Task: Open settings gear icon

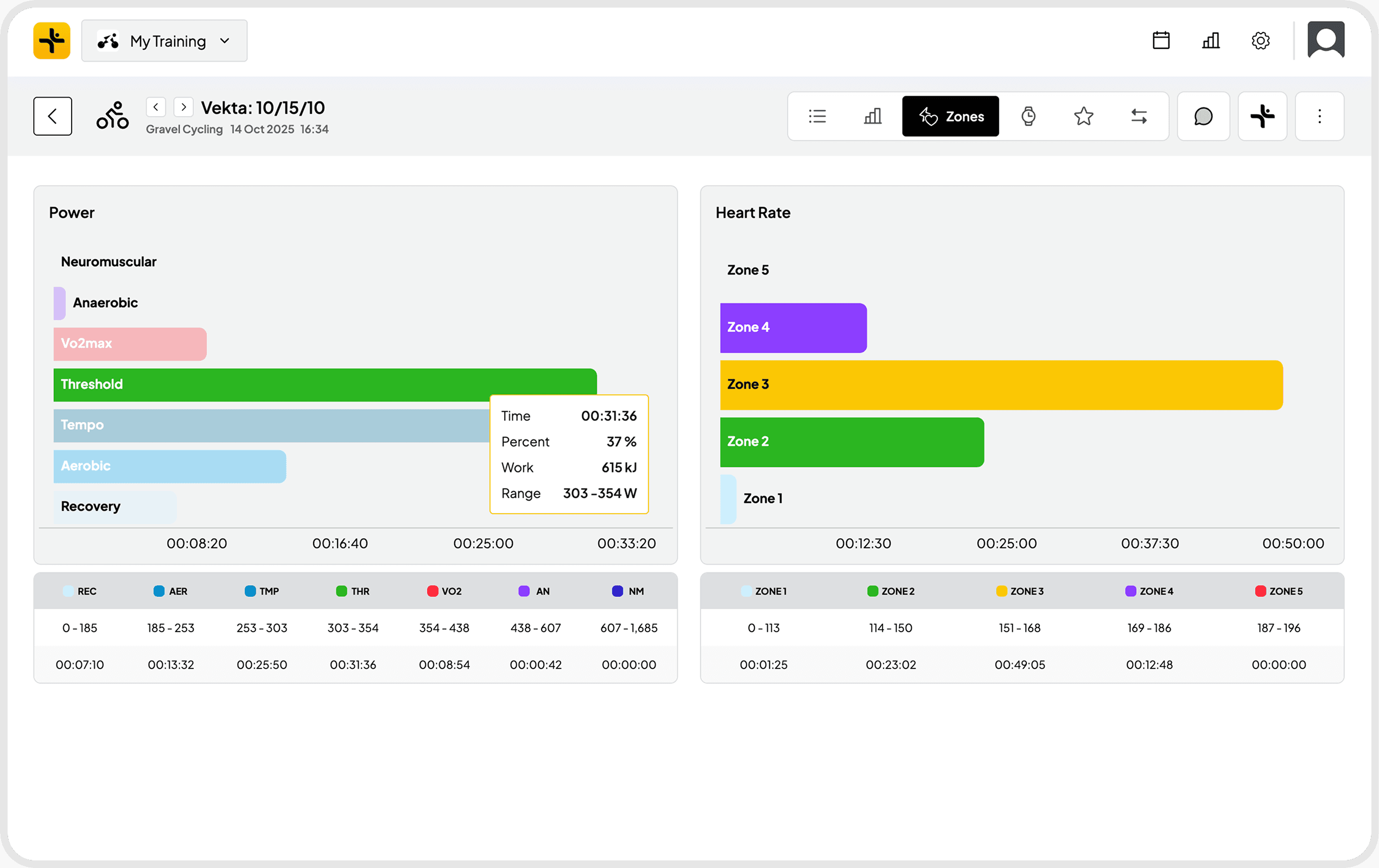Action: coord(1261,41)
